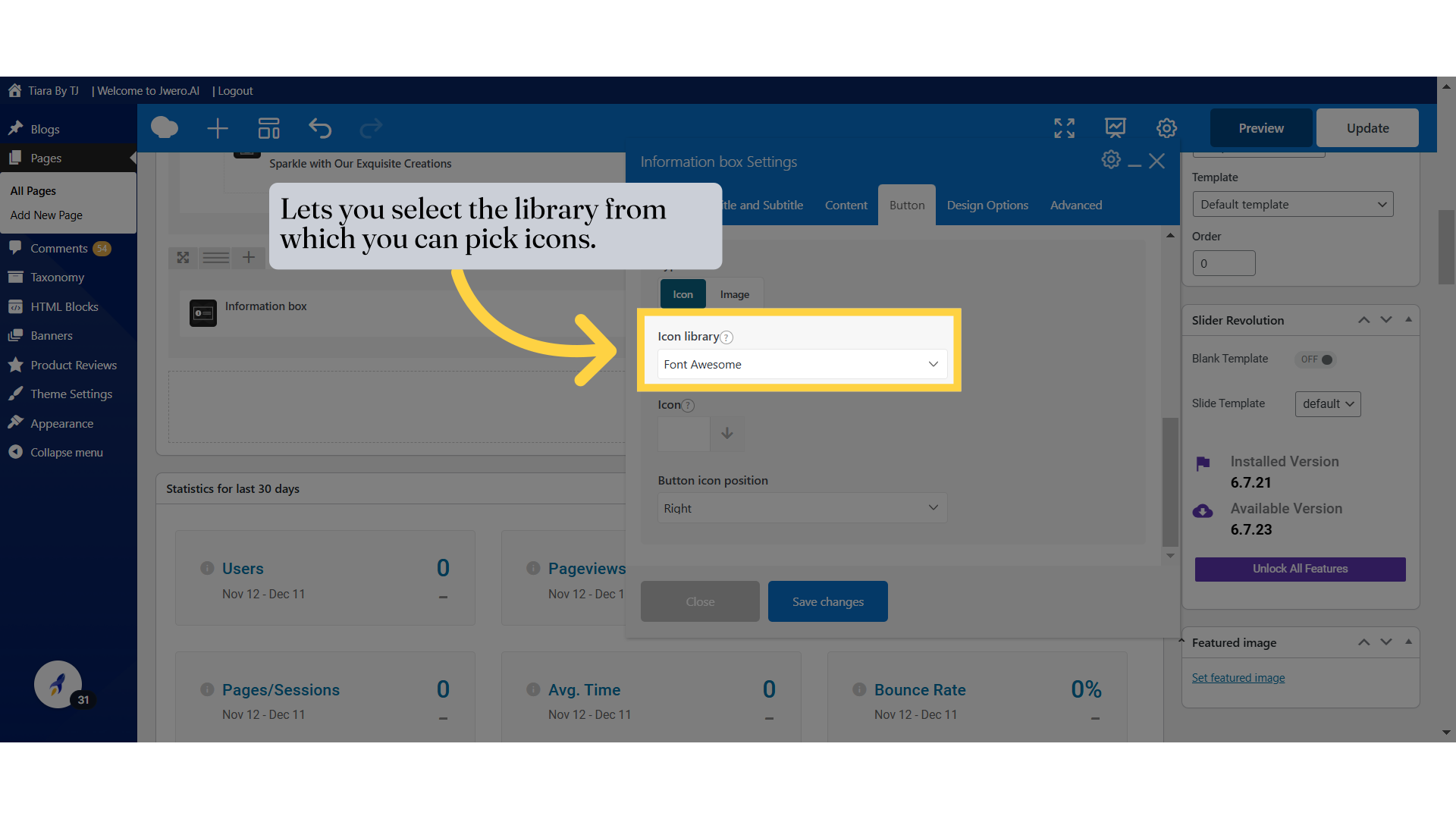Open the page settings gear in toolbar
The image size is (1456, 819).
[1166, 128]
